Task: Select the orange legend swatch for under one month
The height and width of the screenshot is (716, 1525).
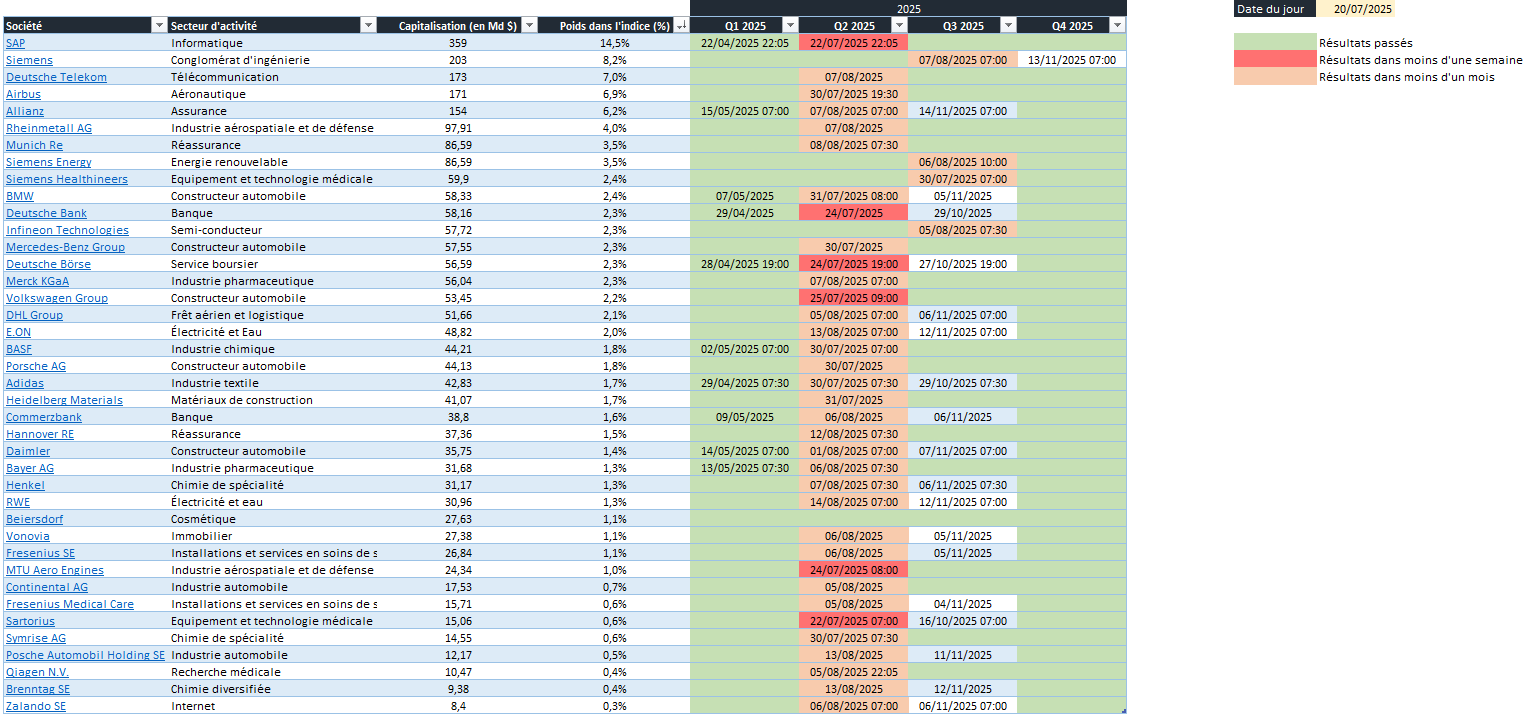Action: [x=1275, y=76]
